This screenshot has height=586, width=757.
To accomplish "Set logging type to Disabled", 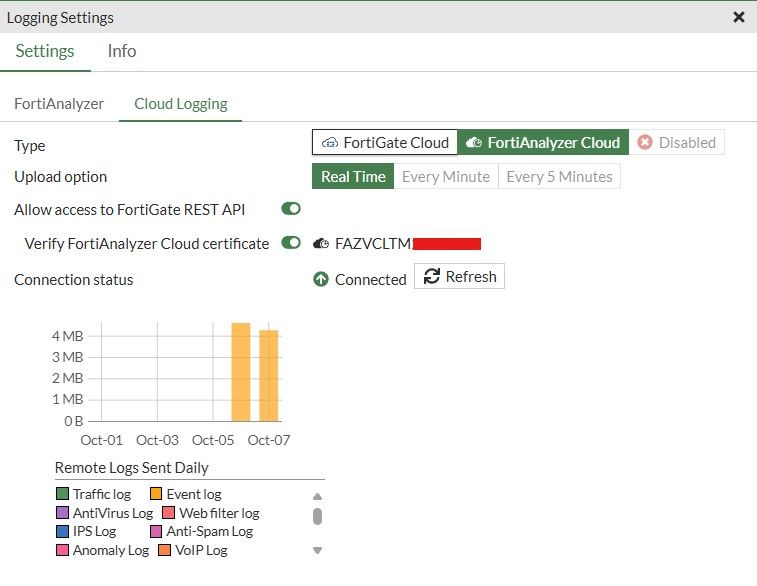I will point(676,142).
